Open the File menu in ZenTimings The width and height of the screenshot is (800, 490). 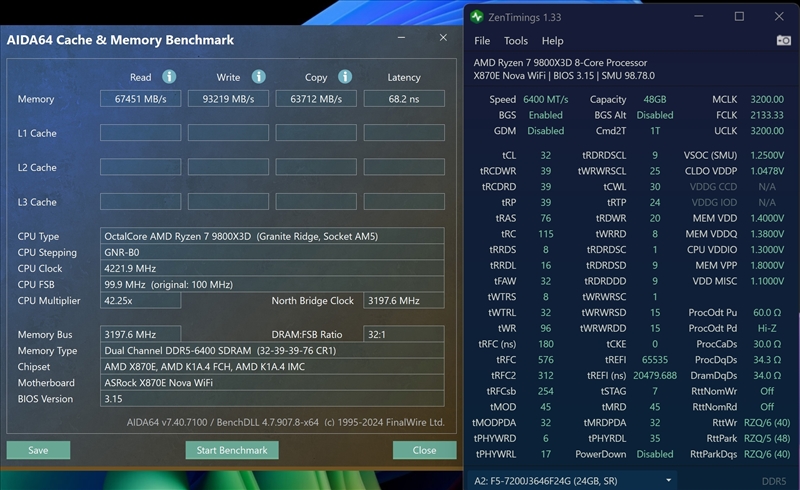point(482,41)
